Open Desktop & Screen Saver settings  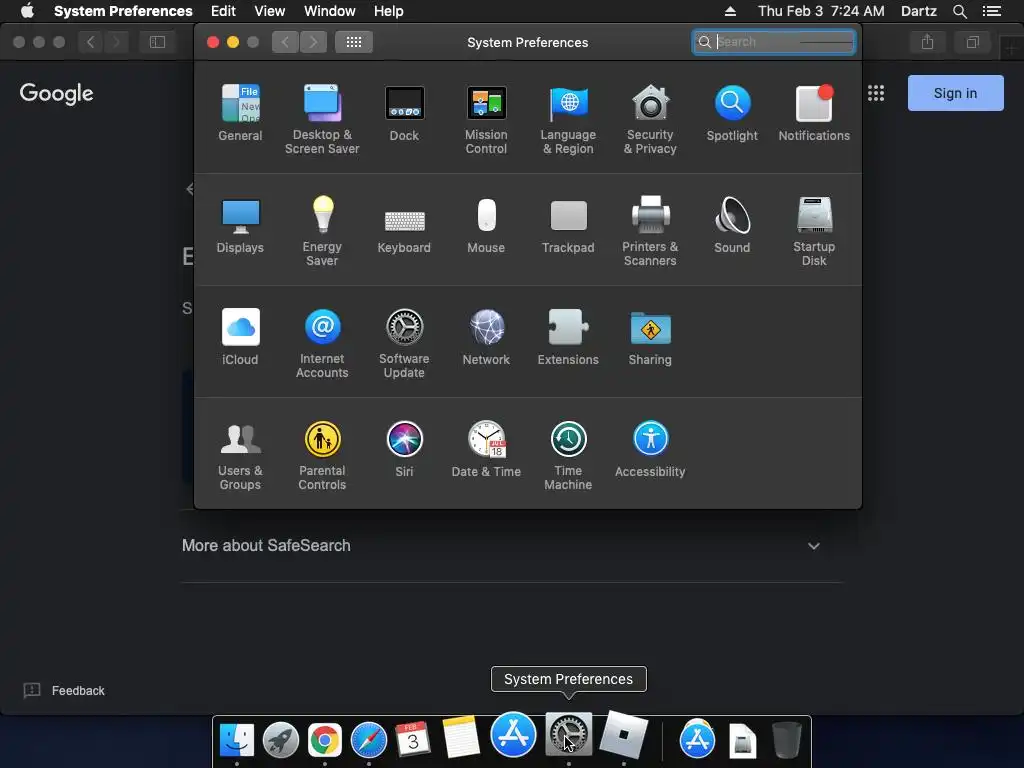(322, 119)
